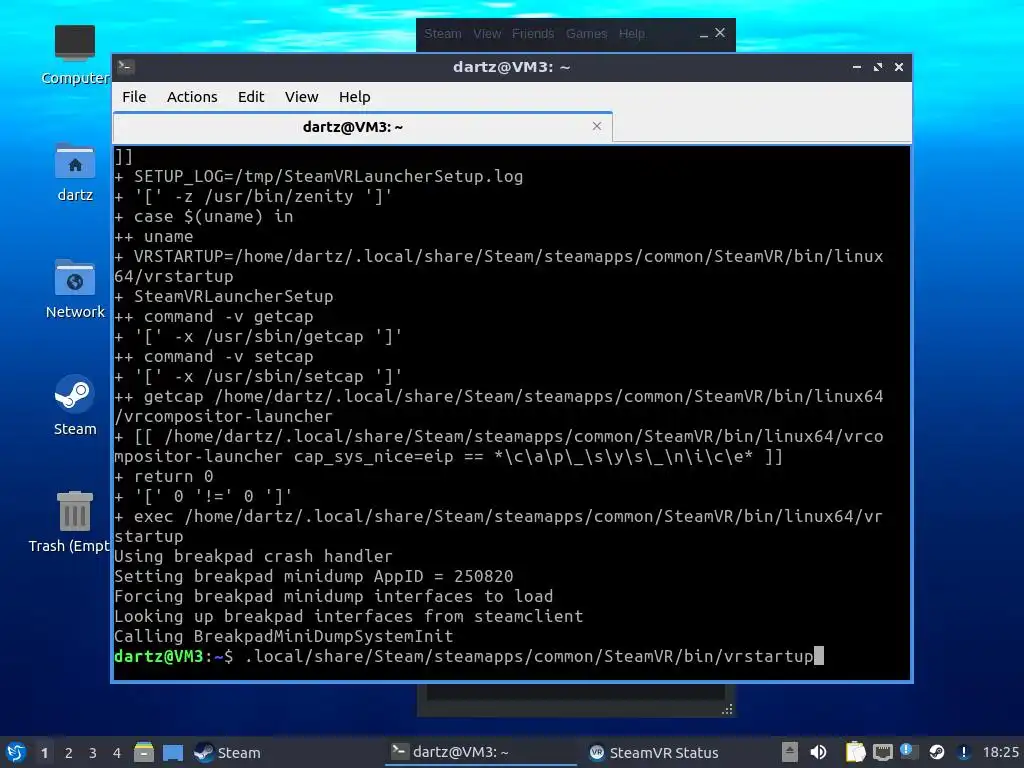Switch to workspace 4
Image resolution: width=1024 pixels, height=768 pixels.
pyautogui.click(x=117, y=753)
